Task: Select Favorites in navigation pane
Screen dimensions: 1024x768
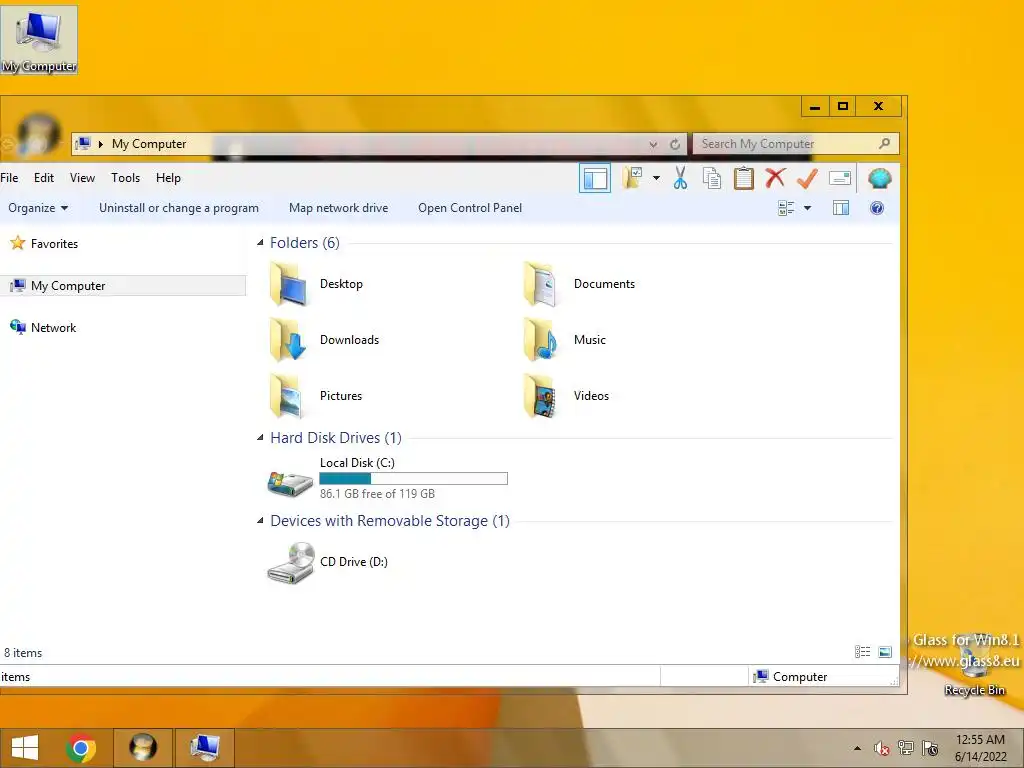Action: pyautogui.click(x=44, y=244)
